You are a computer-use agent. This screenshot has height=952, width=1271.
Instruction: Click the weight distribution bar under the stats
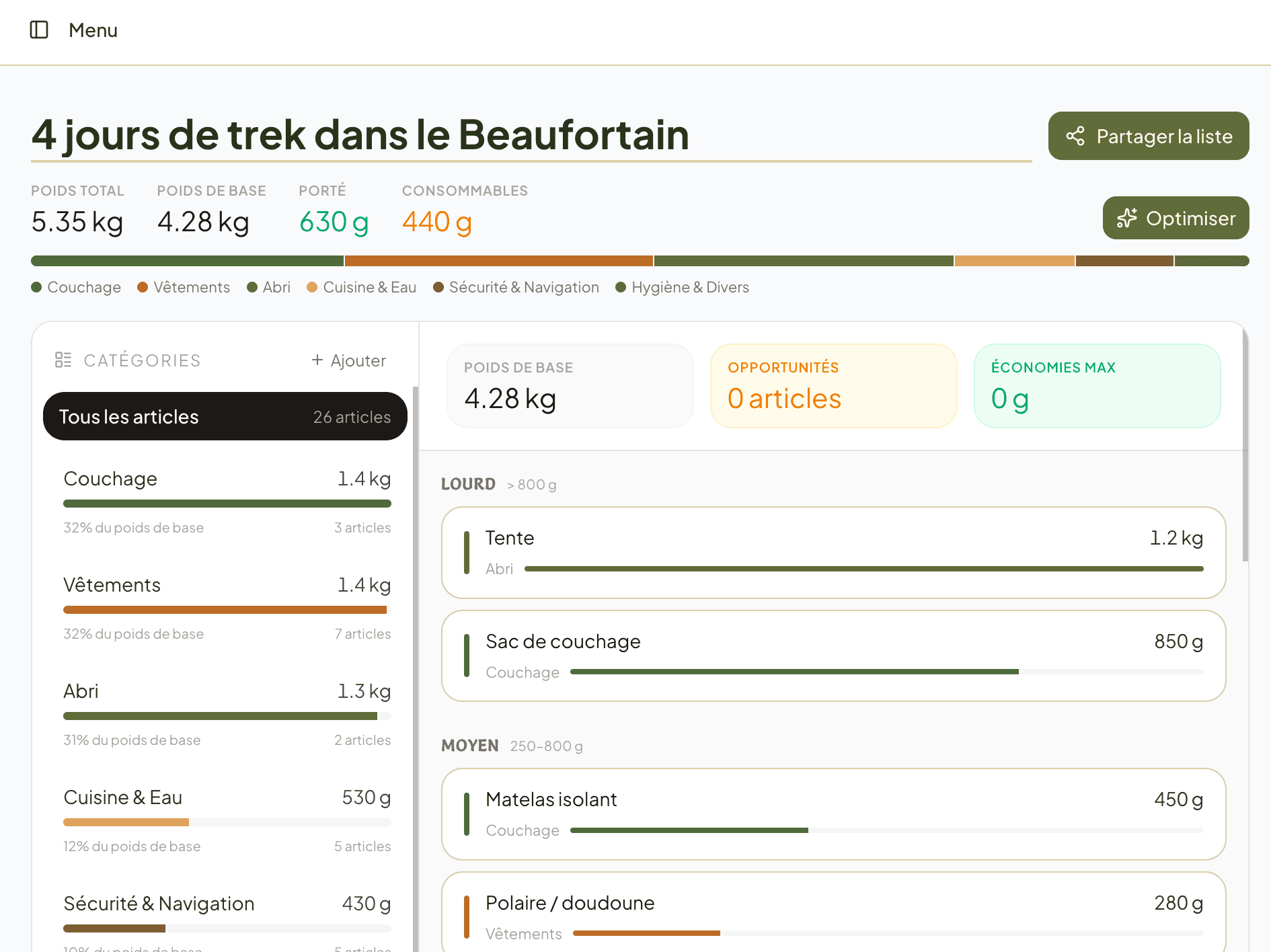point(639,260)
